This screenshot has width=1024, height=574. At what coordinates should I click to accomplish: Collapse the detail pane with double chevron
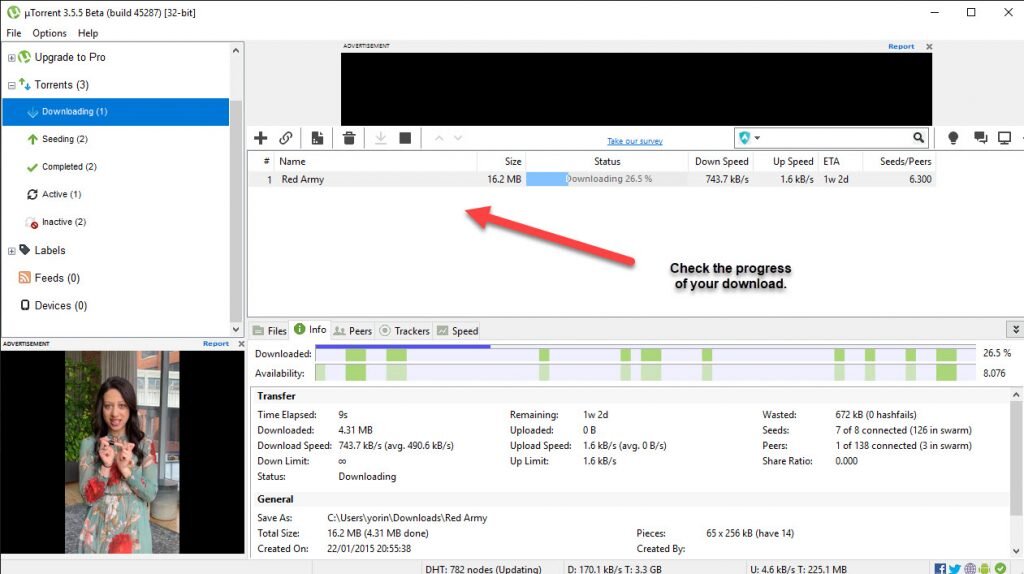pos(1016,330)
